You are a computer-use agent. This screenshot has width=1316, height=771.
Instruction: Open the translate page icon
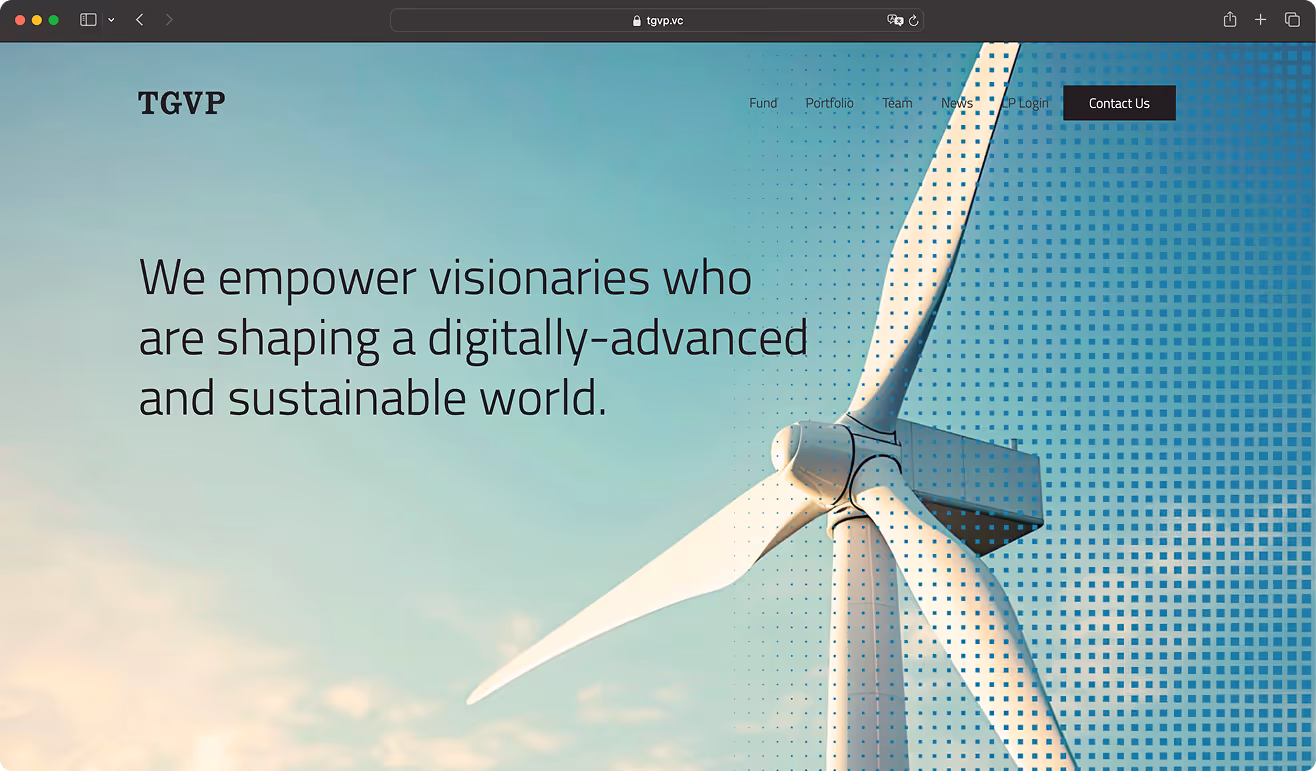pyautogui.click(x=895, y=20)
